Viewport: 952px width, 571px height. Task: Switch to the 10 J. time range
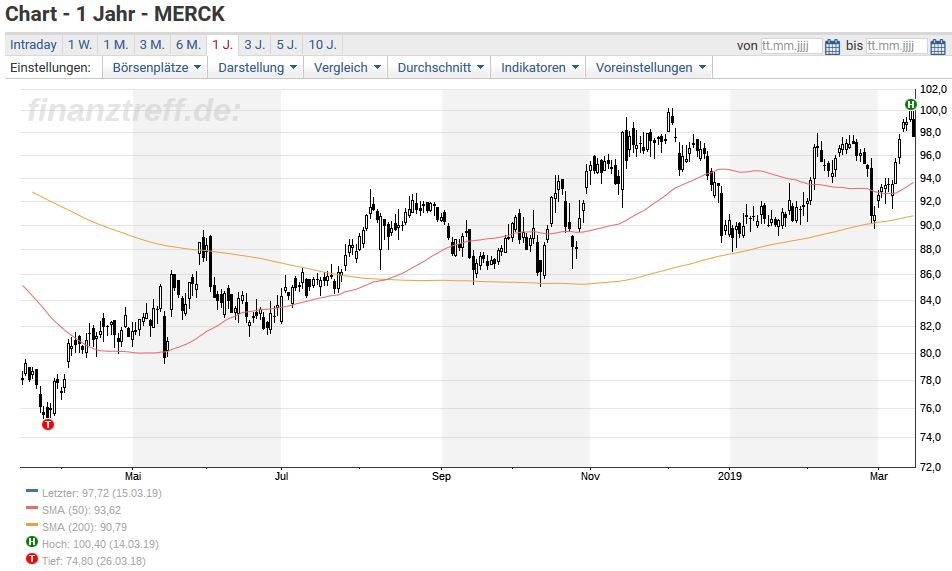(x=322, y=45)
